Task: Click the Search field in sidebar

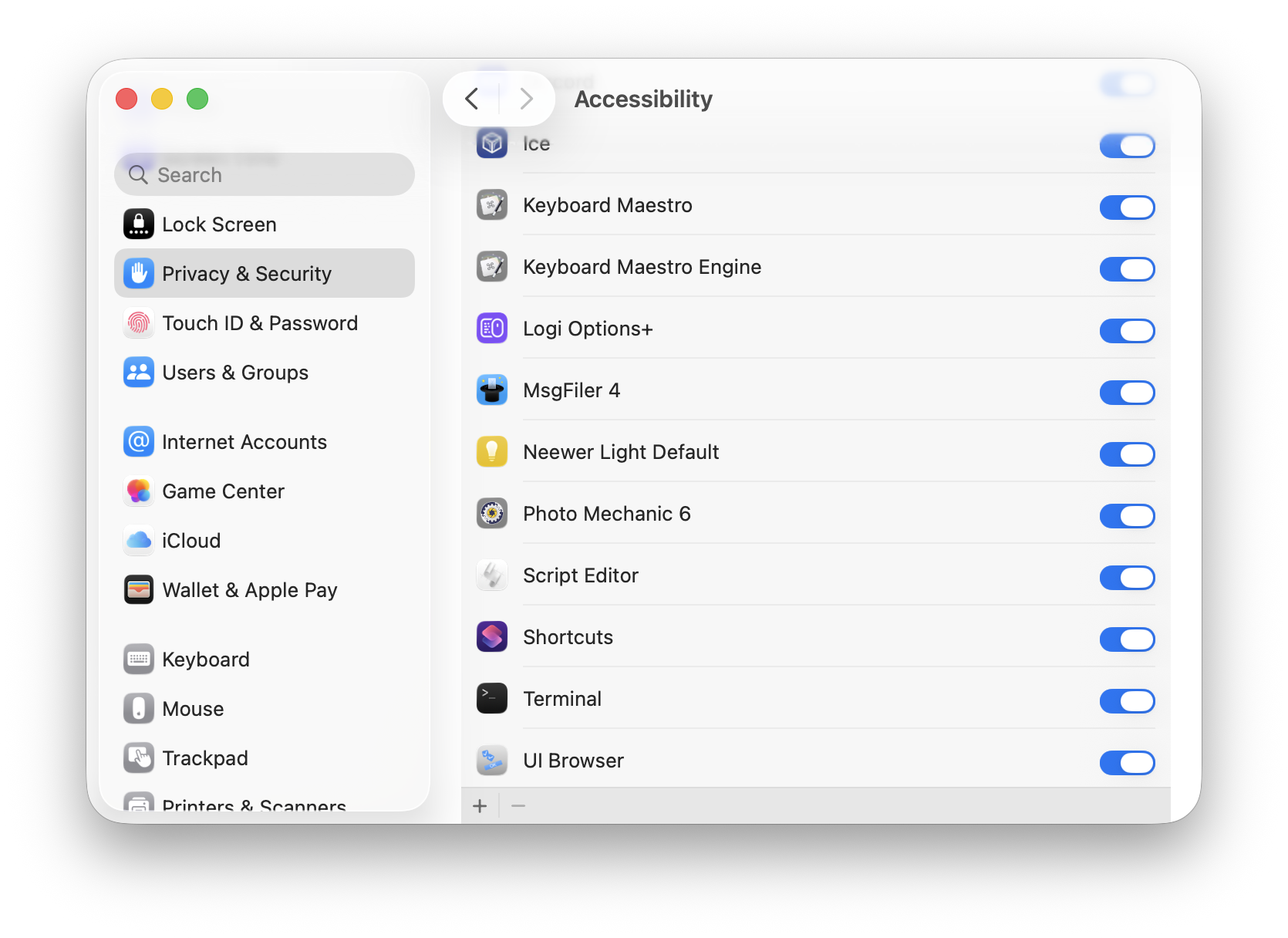Action: point(265,175)
